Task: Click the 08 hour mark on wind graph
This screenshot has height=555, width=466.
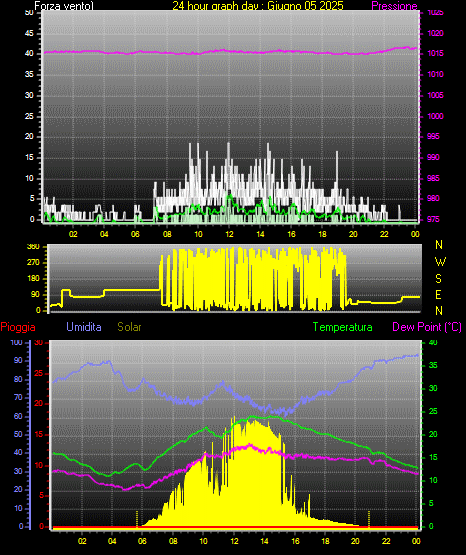Action: tap(167, 234)
